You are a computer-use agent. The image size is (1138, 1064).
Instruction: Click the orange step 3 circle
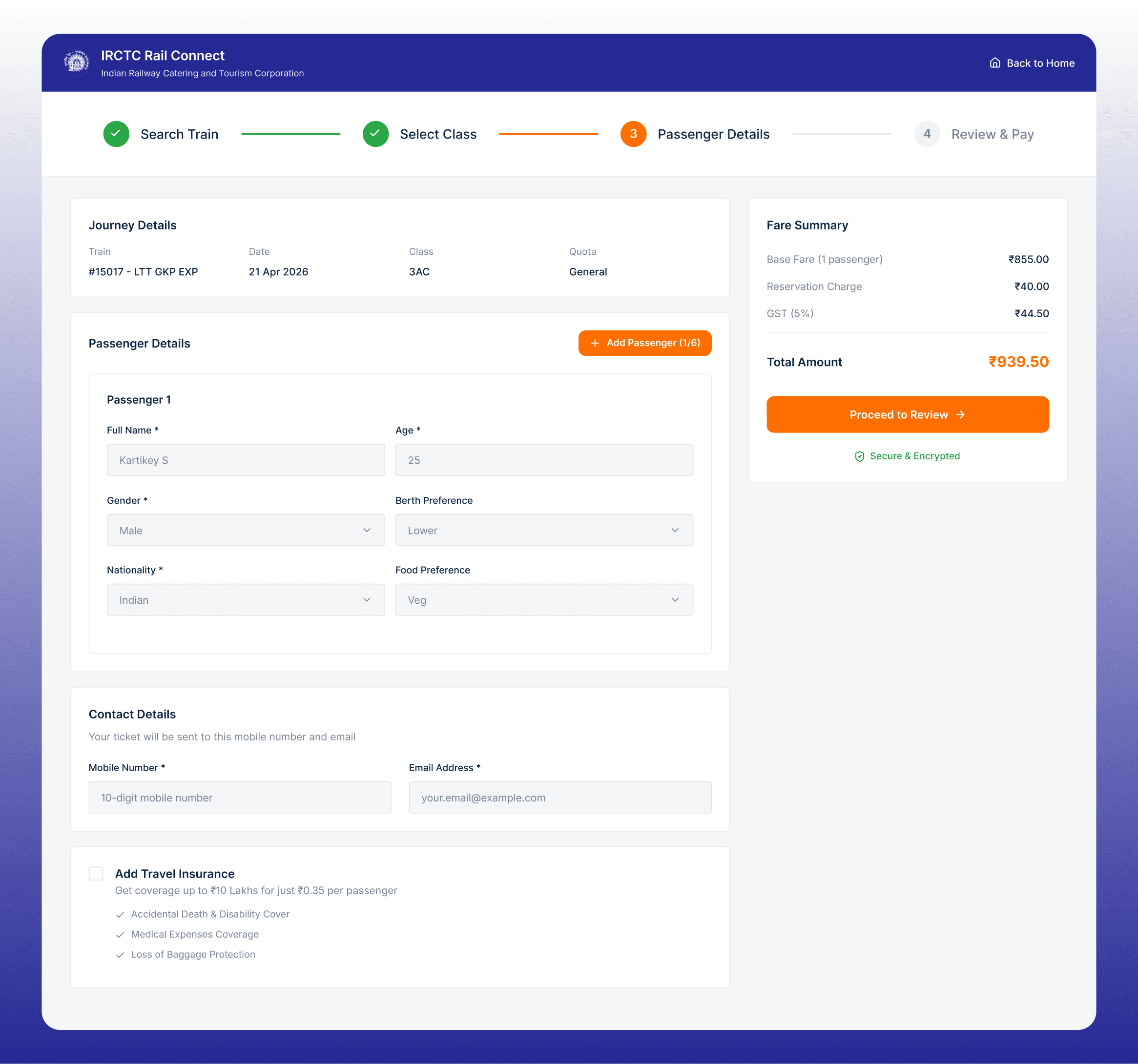(633, 134)
